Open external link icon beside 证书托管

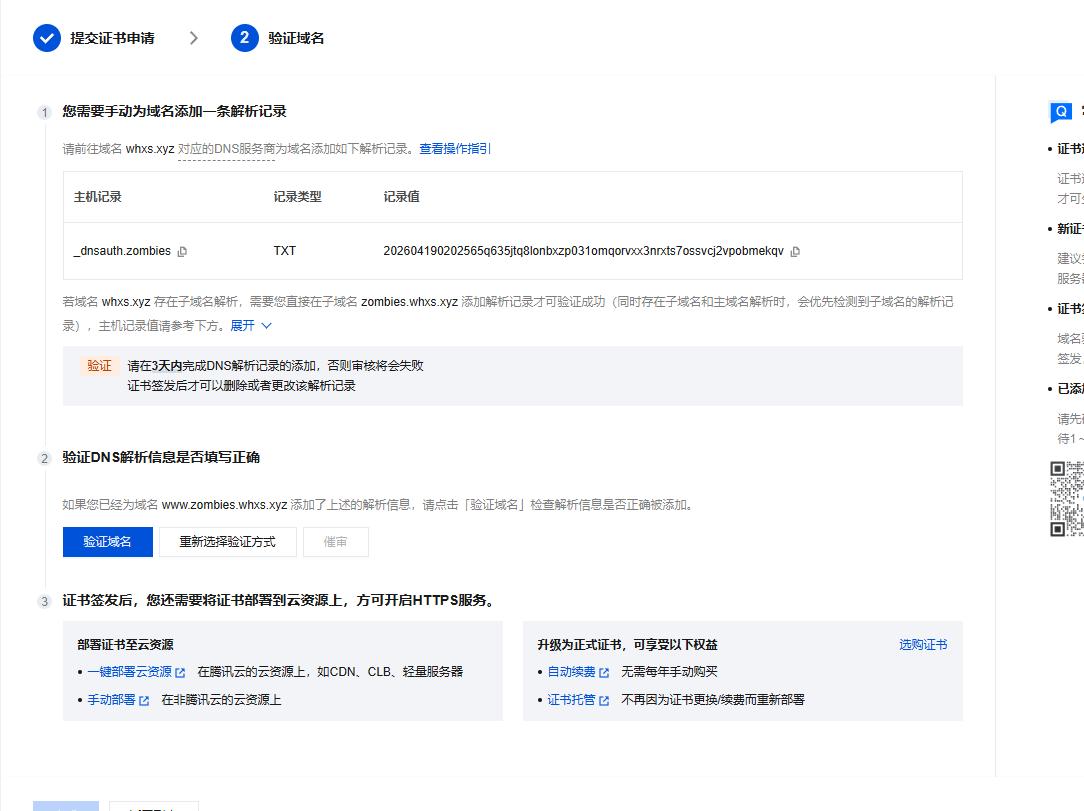[604, 700]
